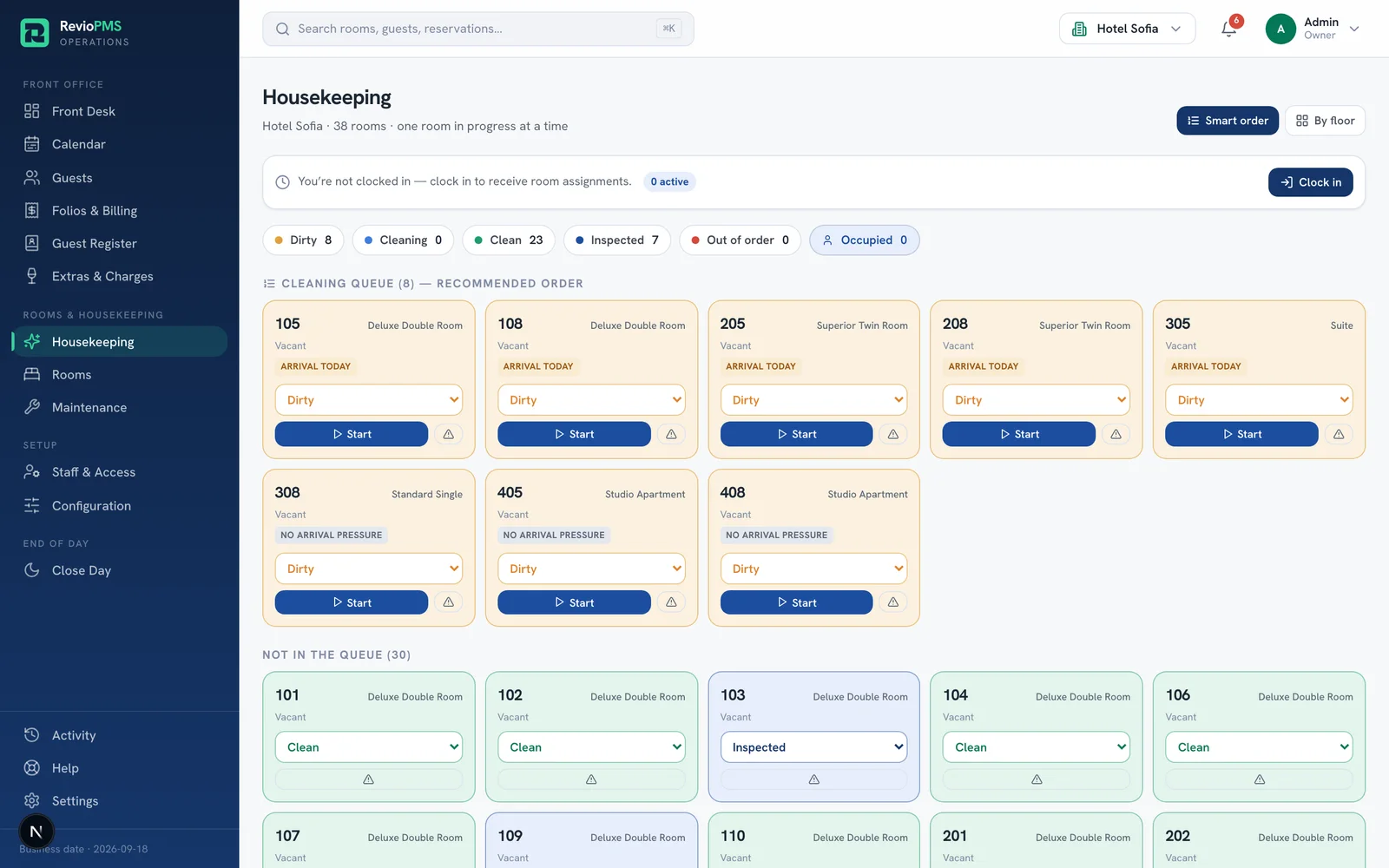
Task: Open the Hotel Sofia property selector
Action: point(1127,29)
